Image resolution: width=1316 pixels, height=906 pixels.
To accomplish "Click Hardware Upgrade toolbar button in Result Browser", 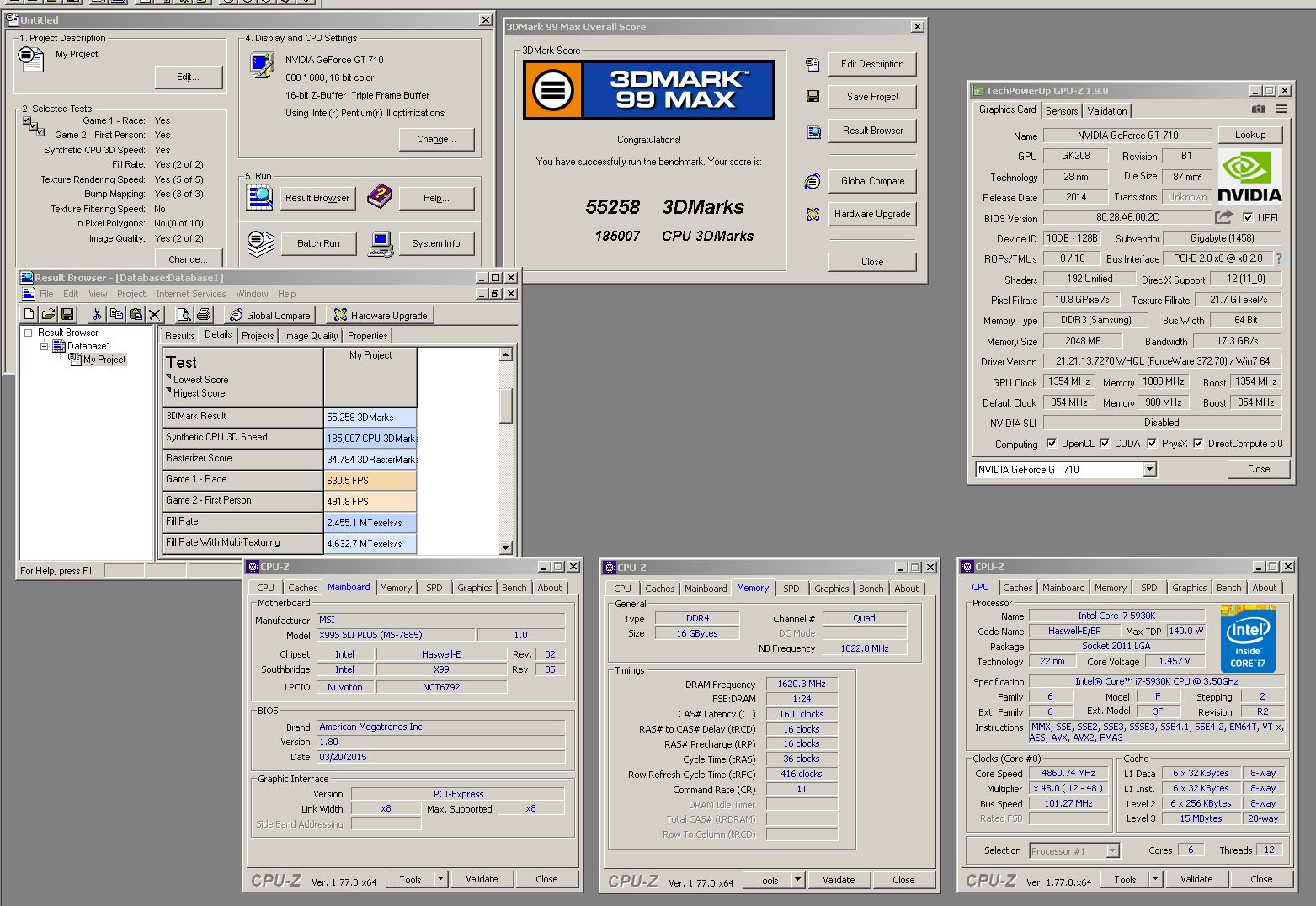I will click(381, 315).
